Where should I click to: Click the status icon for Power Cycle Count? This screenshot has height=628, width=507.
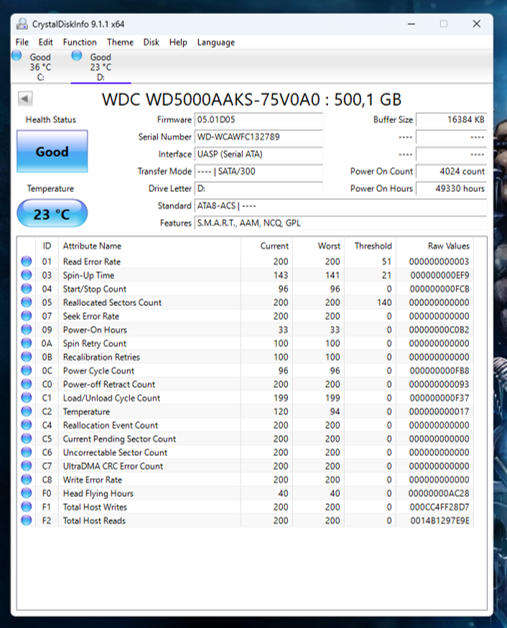(26, 370)
